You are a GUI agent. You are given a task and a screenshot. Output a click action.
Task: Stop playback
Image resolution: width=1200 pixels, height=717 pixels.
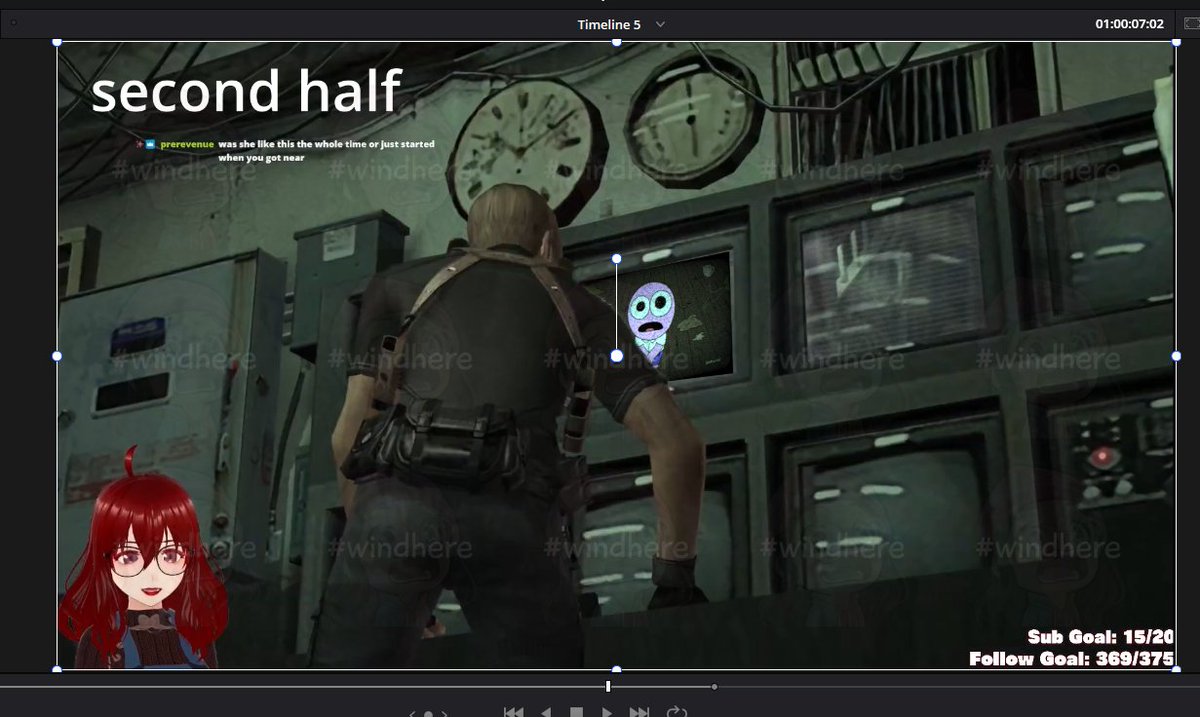coord(576,712)
